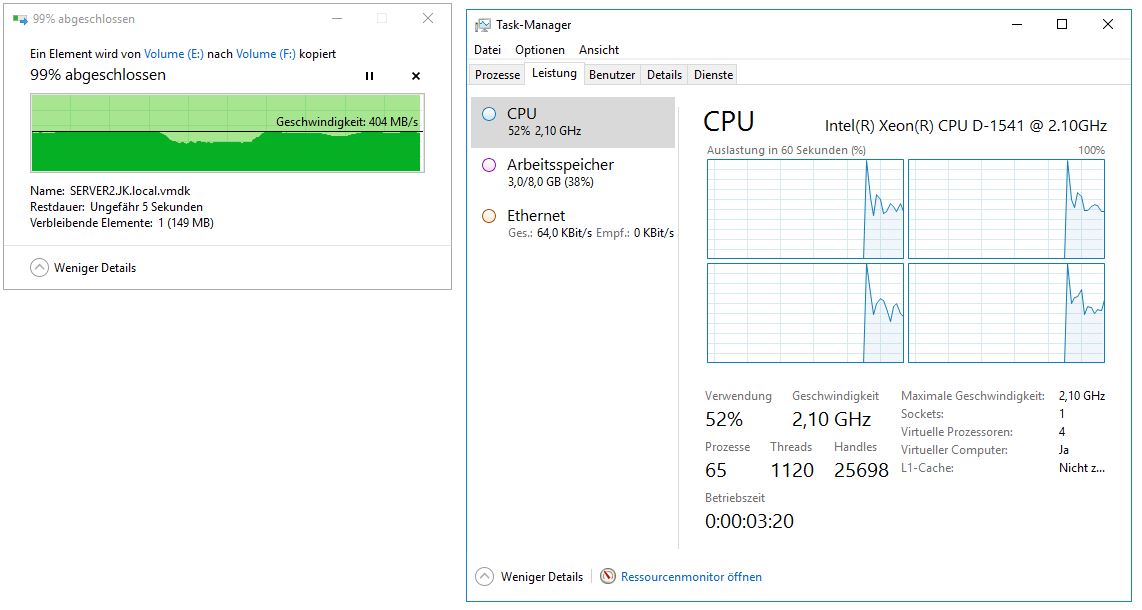Screen dimensions: 1142x610
Task: Collapse copy dialog with Weniger Details chevron
Action: pos(39,268)
